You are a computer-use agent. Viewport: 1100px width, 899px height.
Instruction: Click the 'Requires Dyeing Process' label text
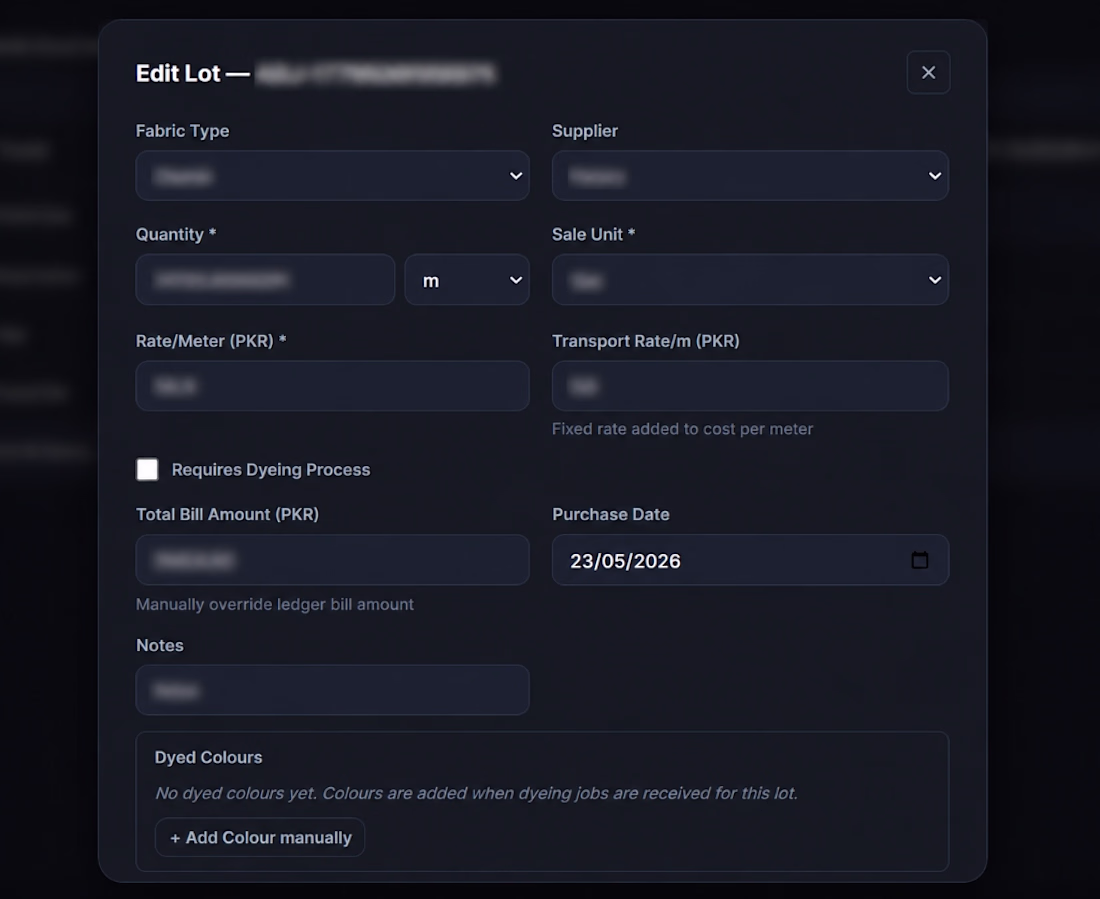pyautogui.click(x=271, y=470)
